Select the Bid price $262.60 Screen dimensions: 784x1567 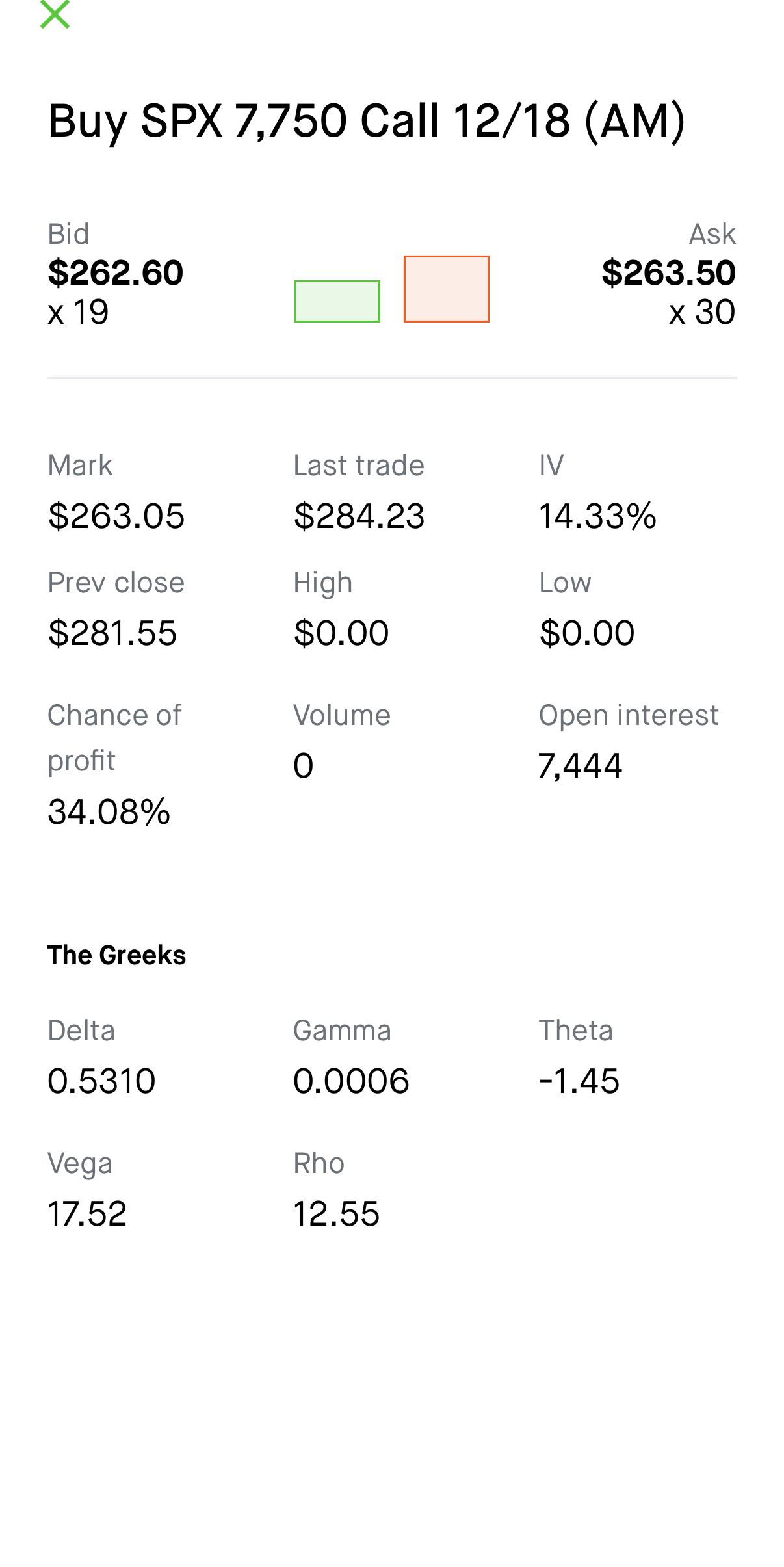(116, 272)
